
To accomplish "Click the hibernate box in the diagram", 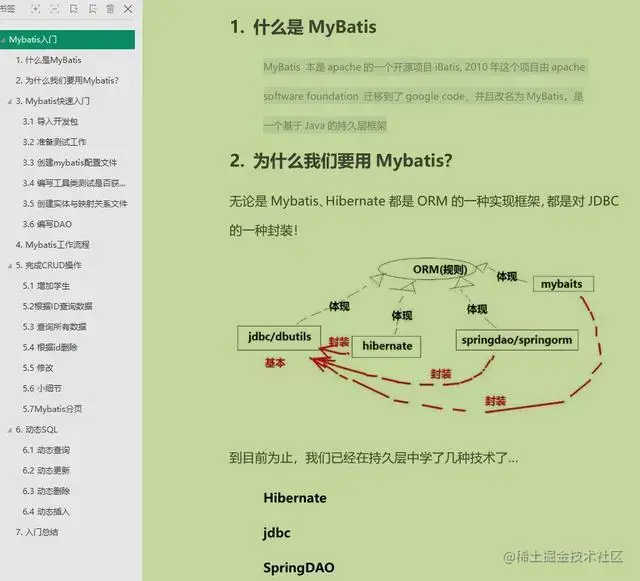I will point(387,346).
